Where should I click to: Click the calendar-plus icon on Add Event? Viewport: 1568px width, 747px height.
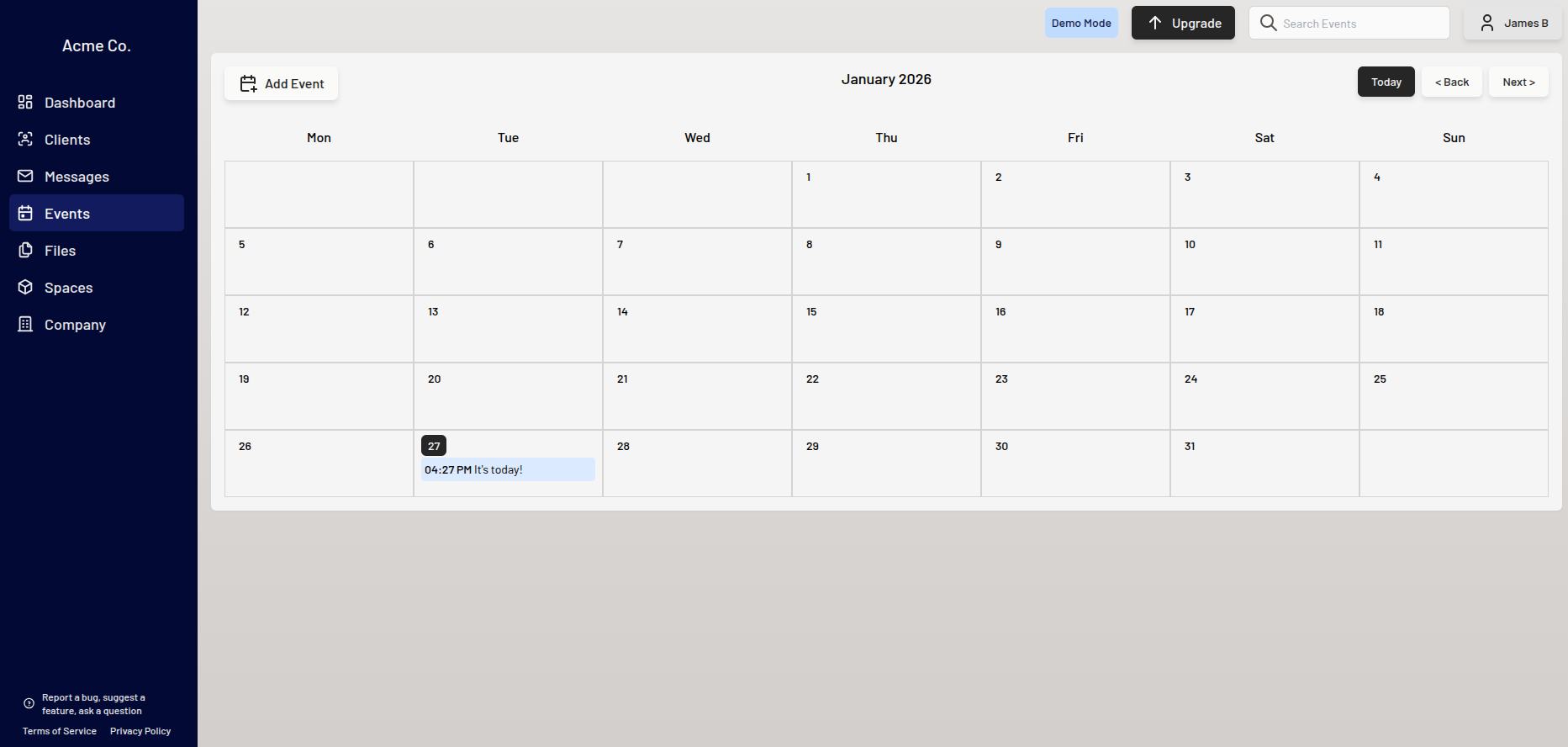click(248, 83)
